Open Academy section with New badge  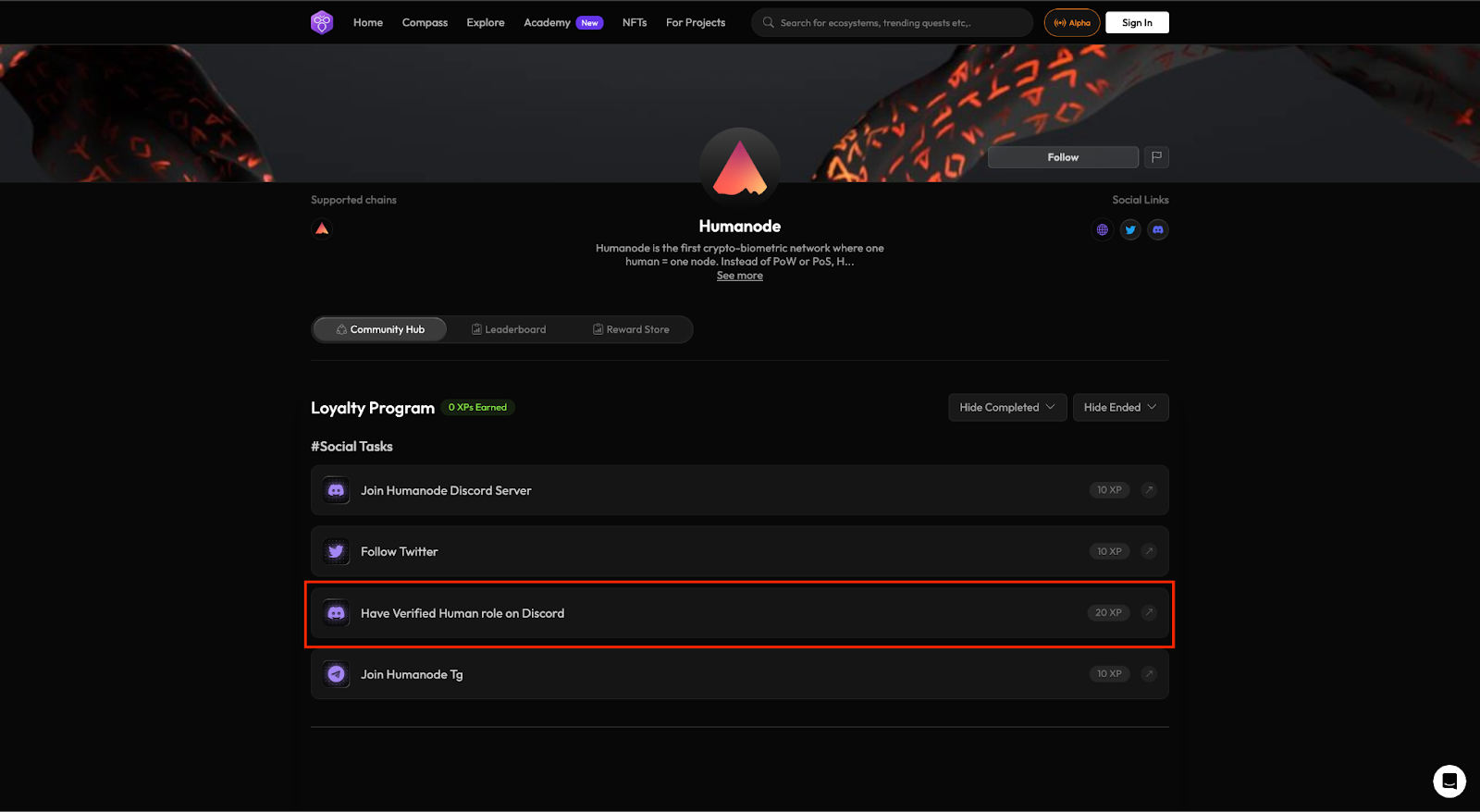click(563, 22)
